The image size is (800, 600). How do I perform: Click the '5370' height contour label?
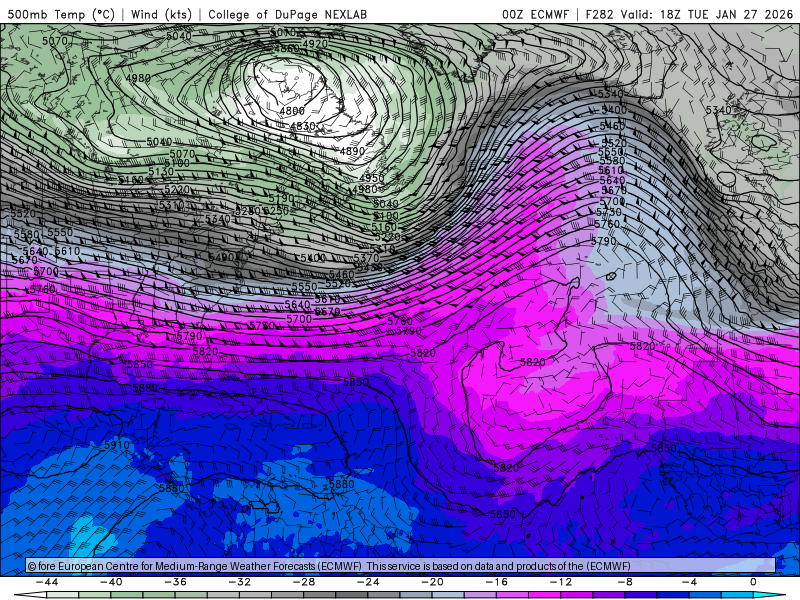tap(366, 258)
